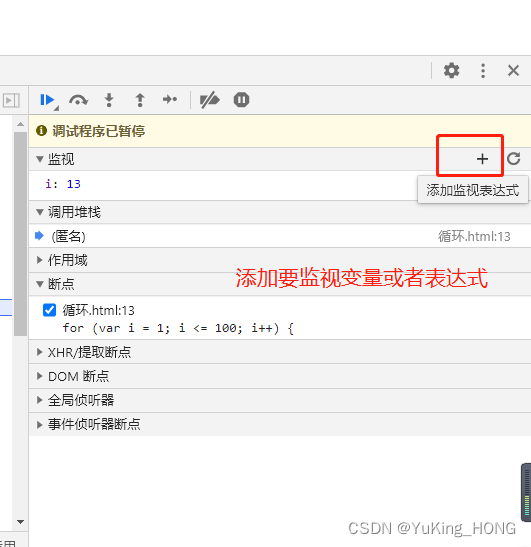Screen dimensions: 531x547
Task: Click the for loop breakpoint code line
Action: [x=178, y=328]
